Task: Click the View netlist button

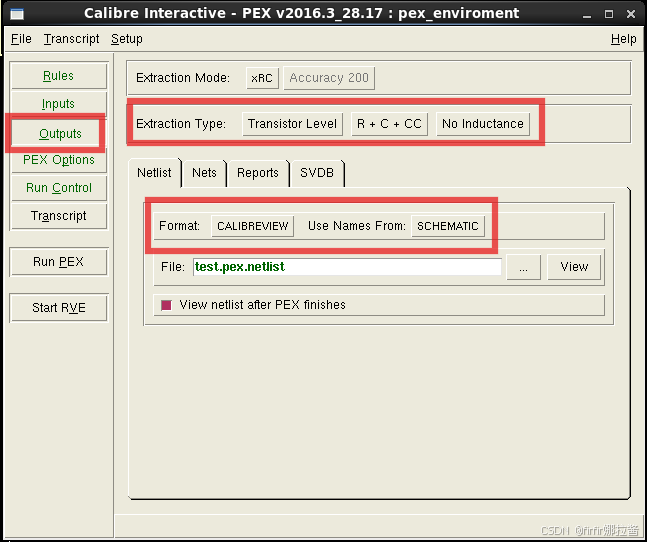Action: 574,267
